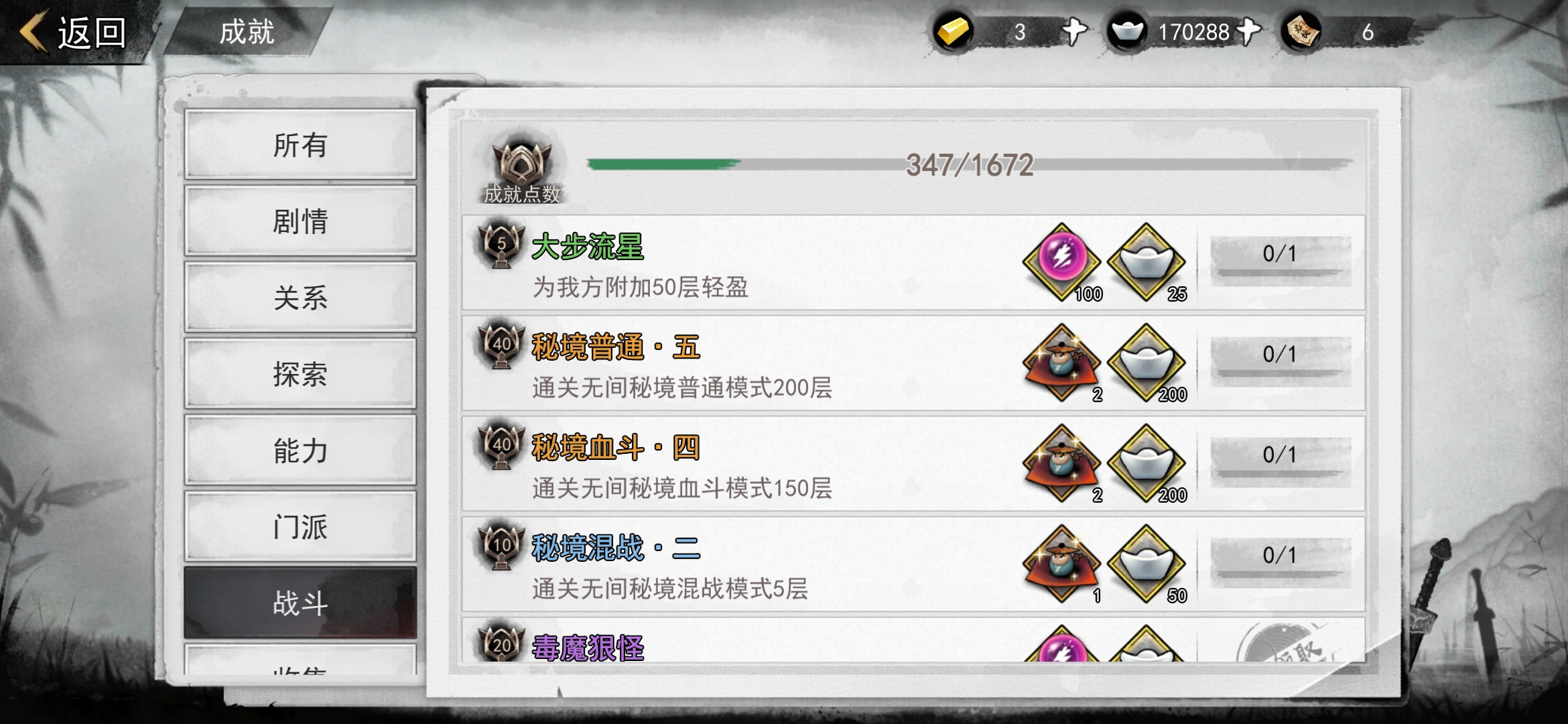This screenshot has width=1568, height=724.
Task: Tap the straw-hat character reward for 秘境普通·五
Action: click(1062, 363)
